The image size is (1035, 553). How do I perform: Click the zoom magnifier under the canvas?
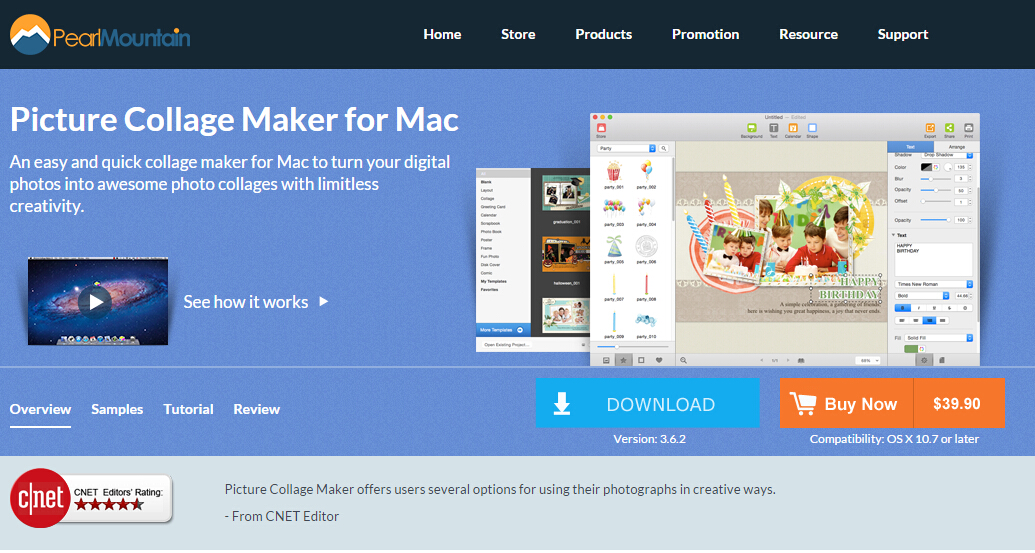pyautogui.click(x=683, y=360)
